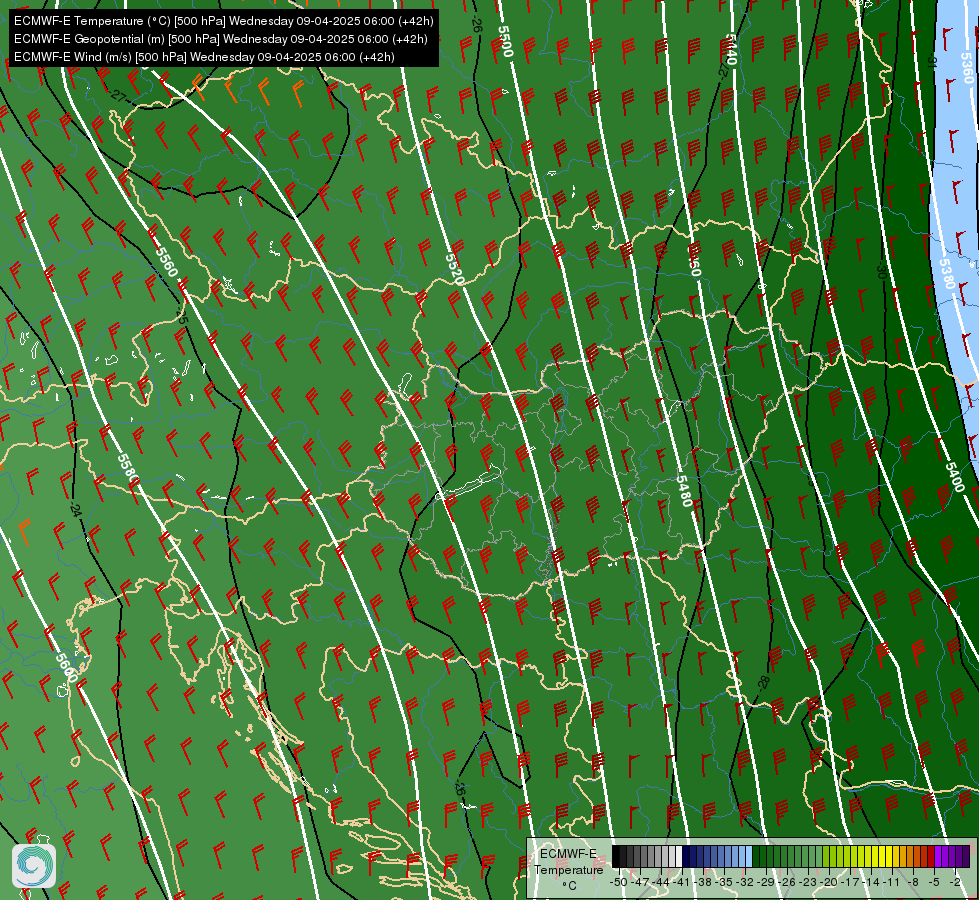Click the -2 legend tick label
The image size is (979, 900).
[x=955, y=883]
